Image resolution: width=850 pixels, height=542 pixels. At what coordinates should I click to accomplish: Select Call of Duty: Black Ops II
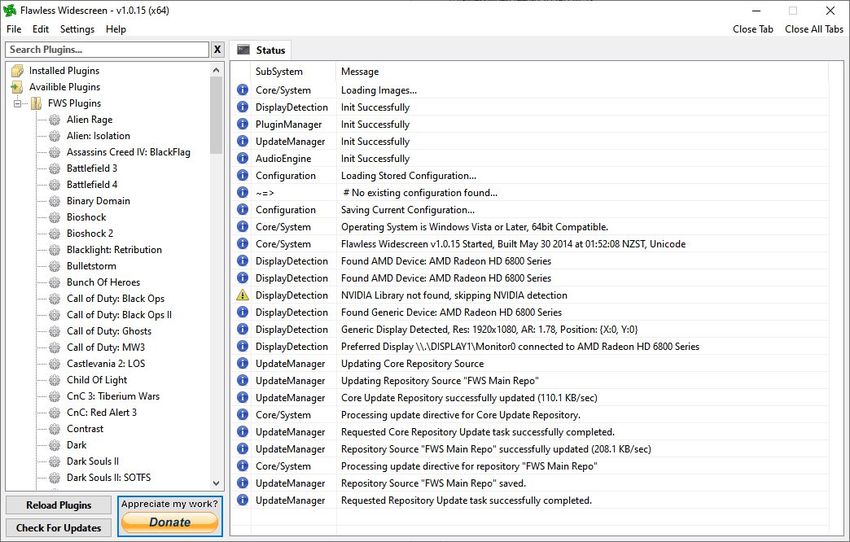coord(119,315)
